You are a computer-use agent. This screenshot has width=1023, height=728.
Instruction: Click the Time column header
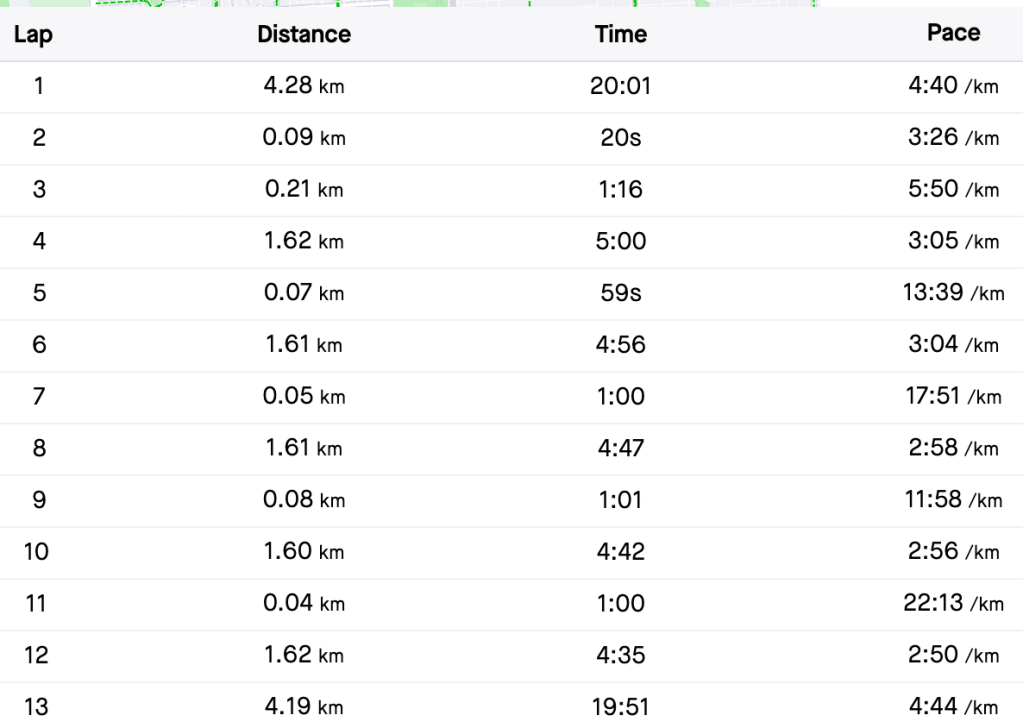pyautogui.click(x=620, y=35)
